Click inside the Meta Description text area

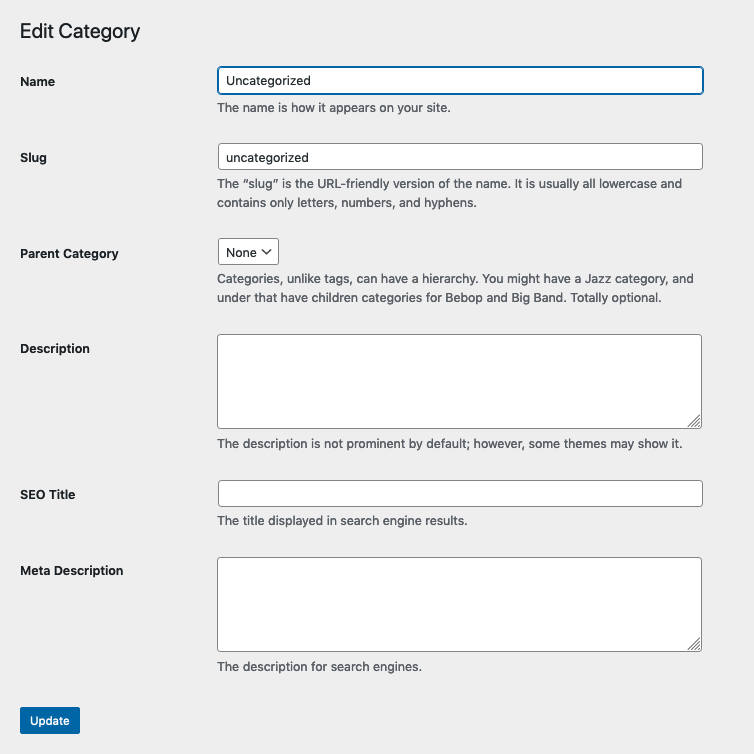tap(459, 604)
